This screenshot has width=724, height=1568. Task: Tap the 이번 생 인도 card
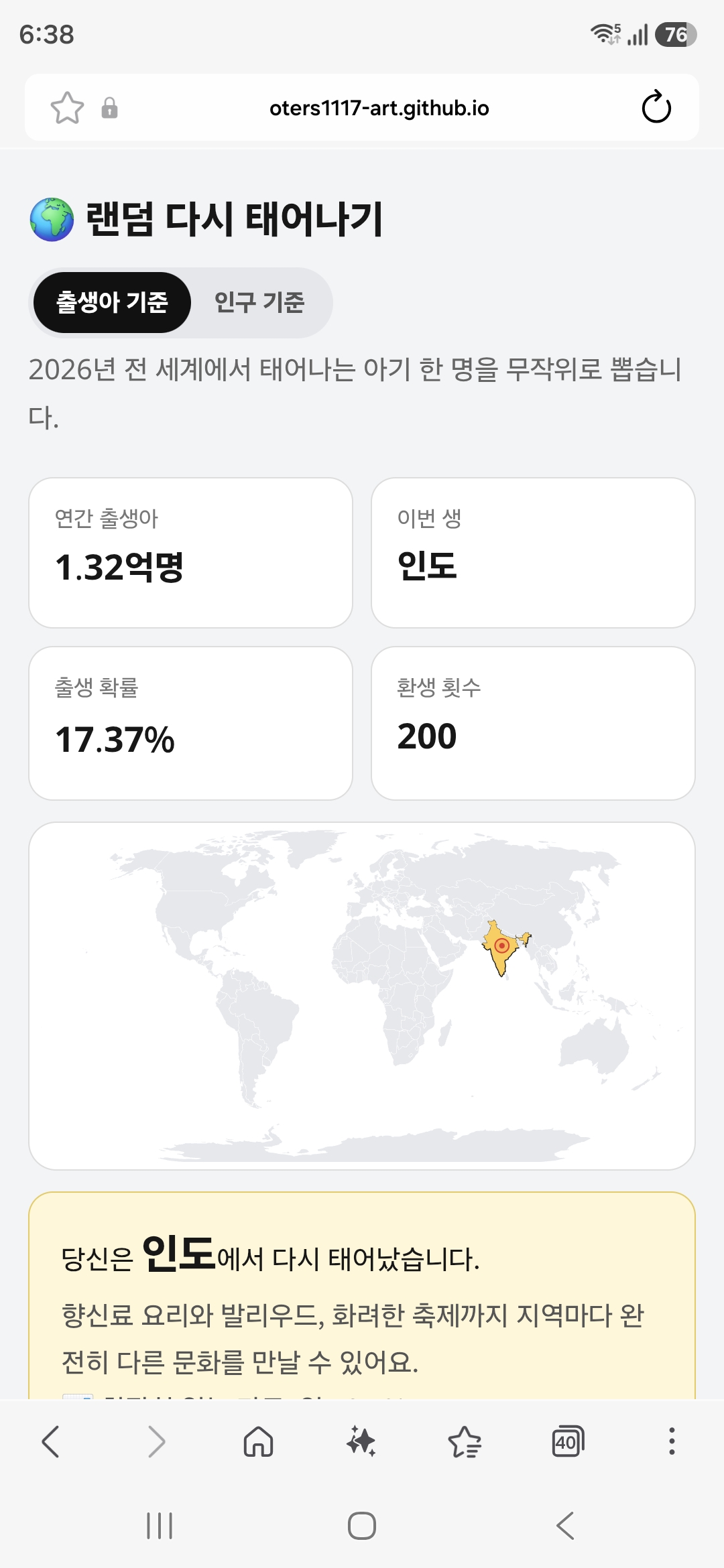[x=534, y=553]
